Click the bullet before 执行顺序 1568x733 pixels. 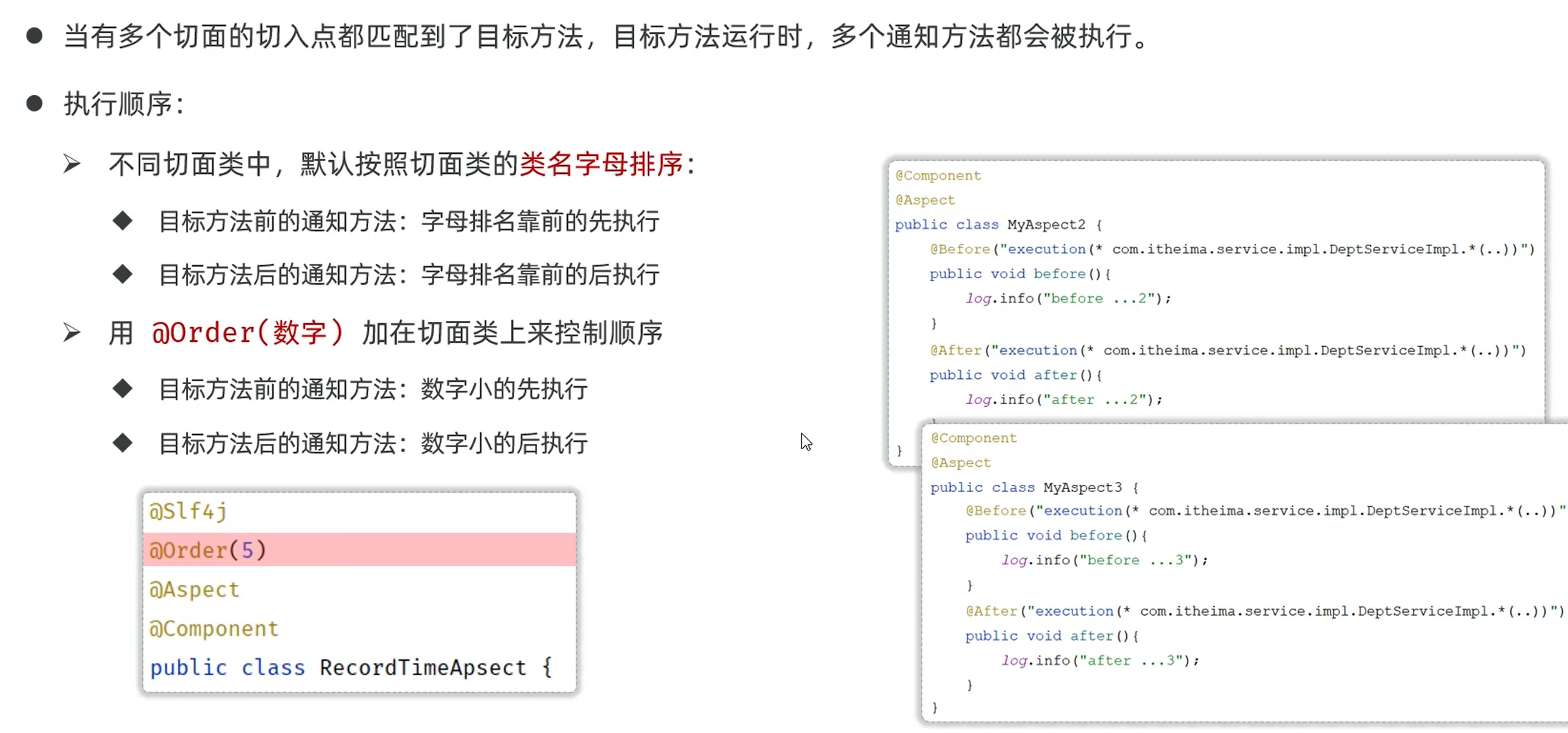(x=34, y=104)
